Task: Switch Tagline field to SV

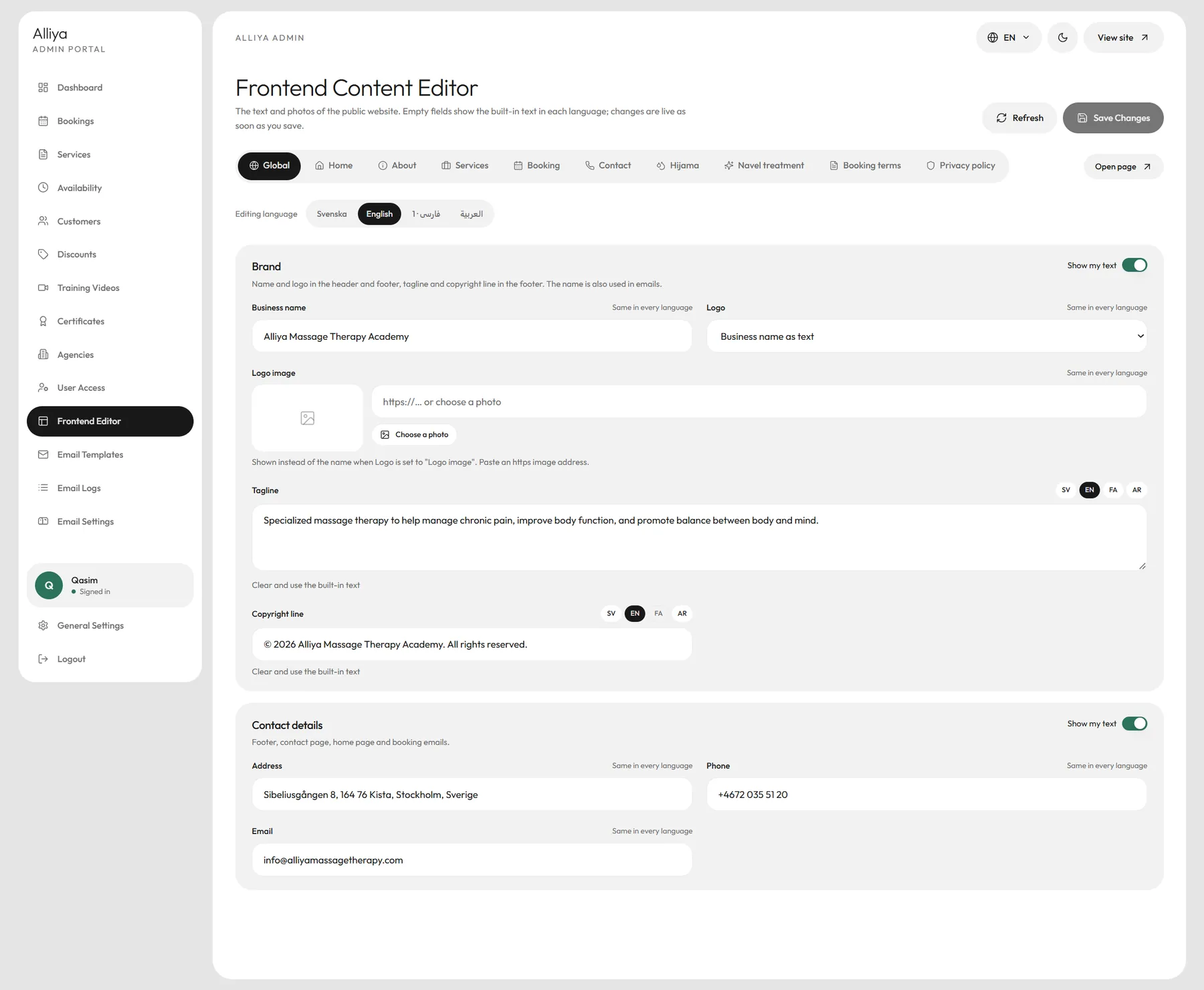Action: pyautogui.click(x=1066, y=490)
